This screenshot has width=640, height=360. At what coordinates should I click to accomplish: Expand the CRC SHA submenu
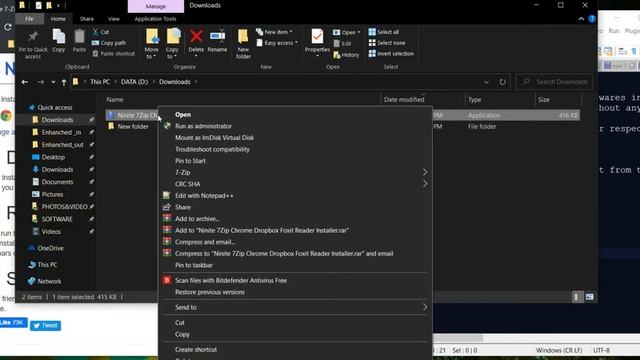tap(295, 184)
